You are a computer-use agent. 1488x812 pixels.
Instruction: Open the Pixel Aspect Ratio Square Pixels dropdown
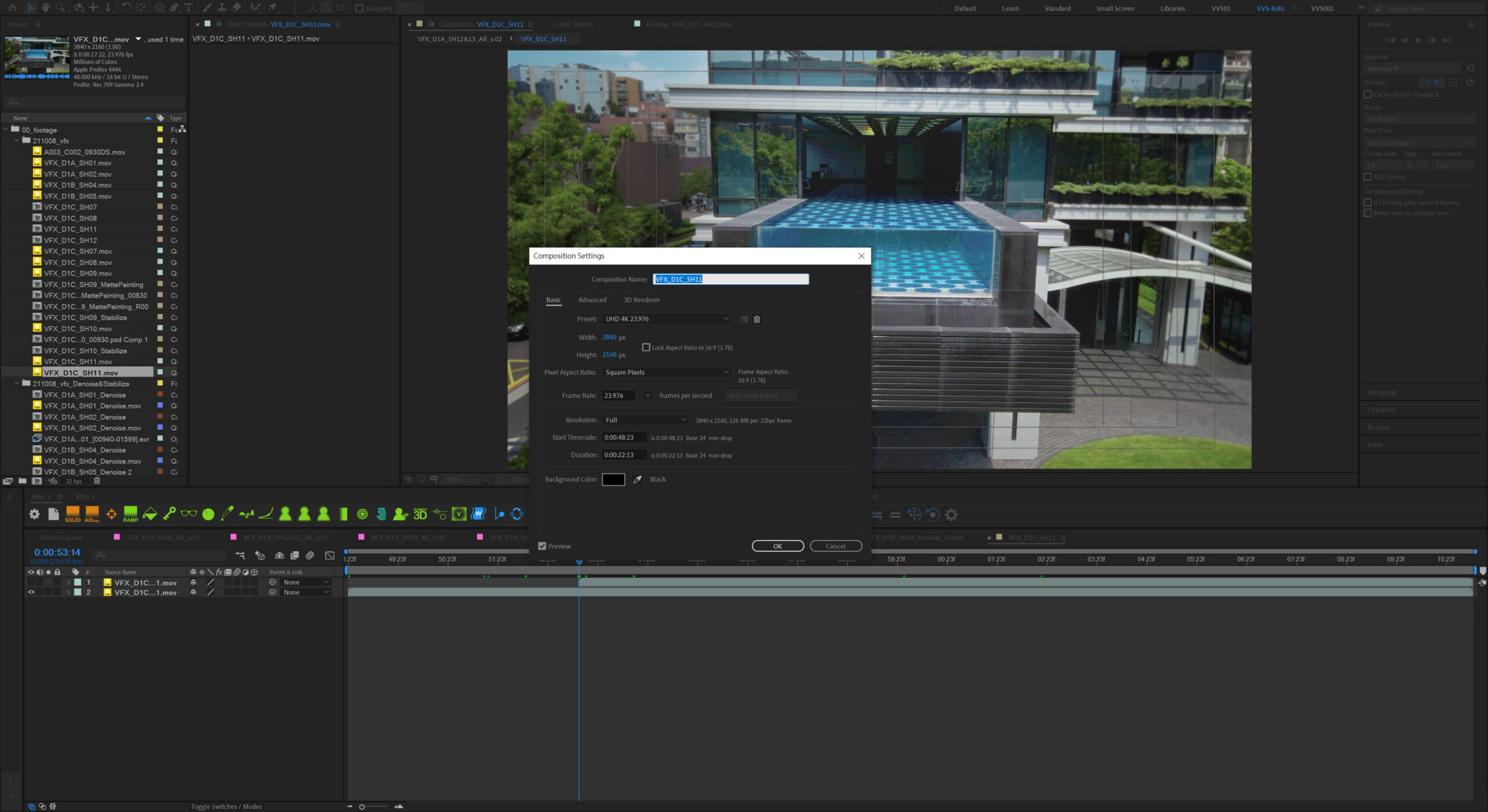(666, 373)
